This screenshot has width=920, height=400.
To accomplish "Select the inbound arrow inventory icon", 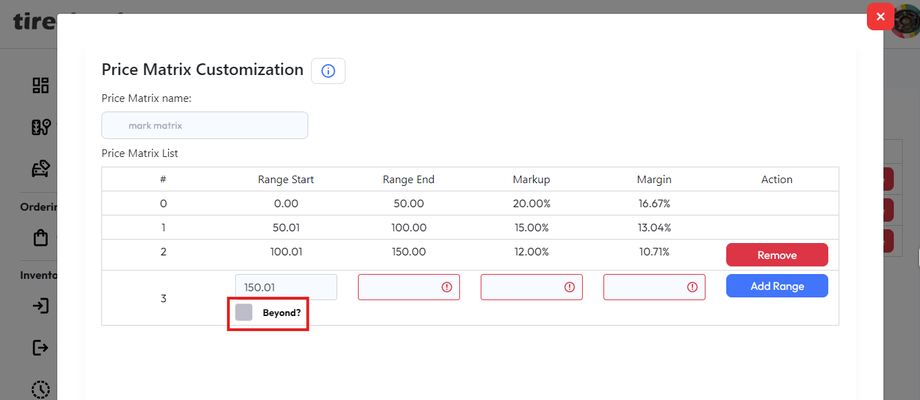I will click(40, 306).
